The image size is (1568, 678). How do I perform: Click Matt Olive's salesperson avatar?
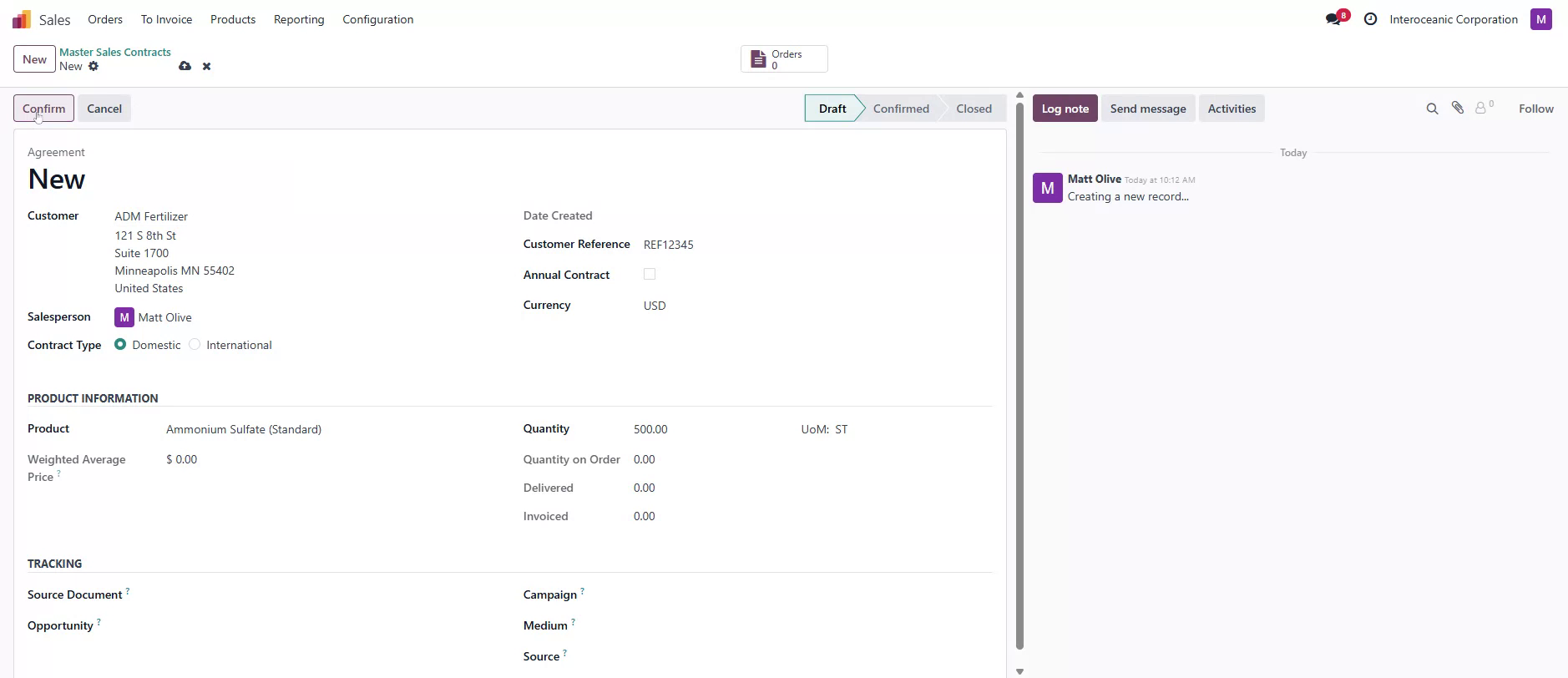pyautogui.click(x=124, y=317)
